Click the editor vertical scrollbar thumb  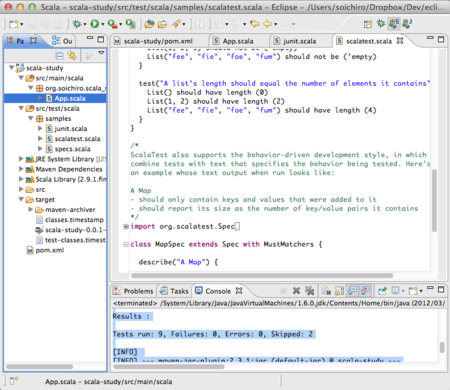point(434,201)
